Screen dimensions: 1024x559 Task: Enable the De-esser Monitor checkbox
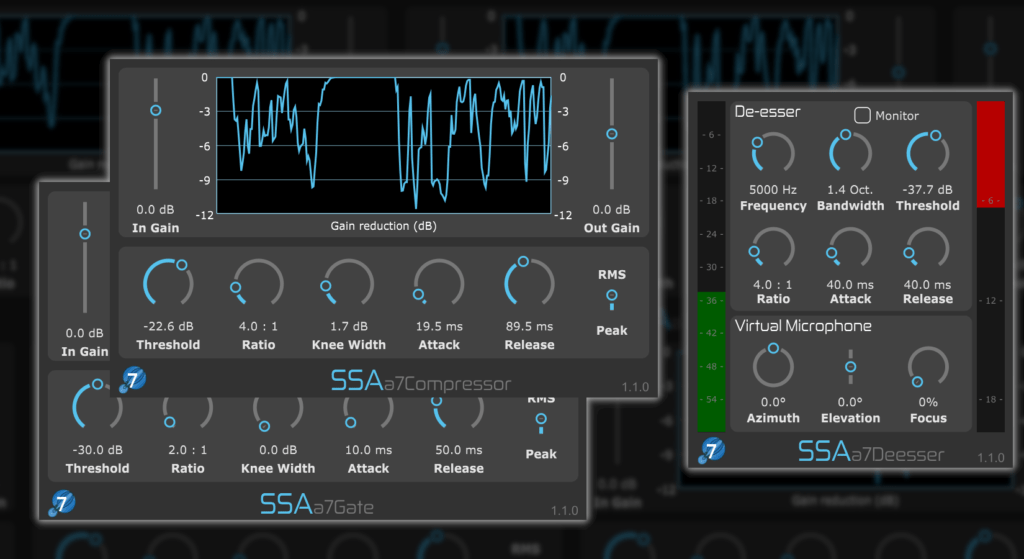pyautogui.click(x=862, y=116)
